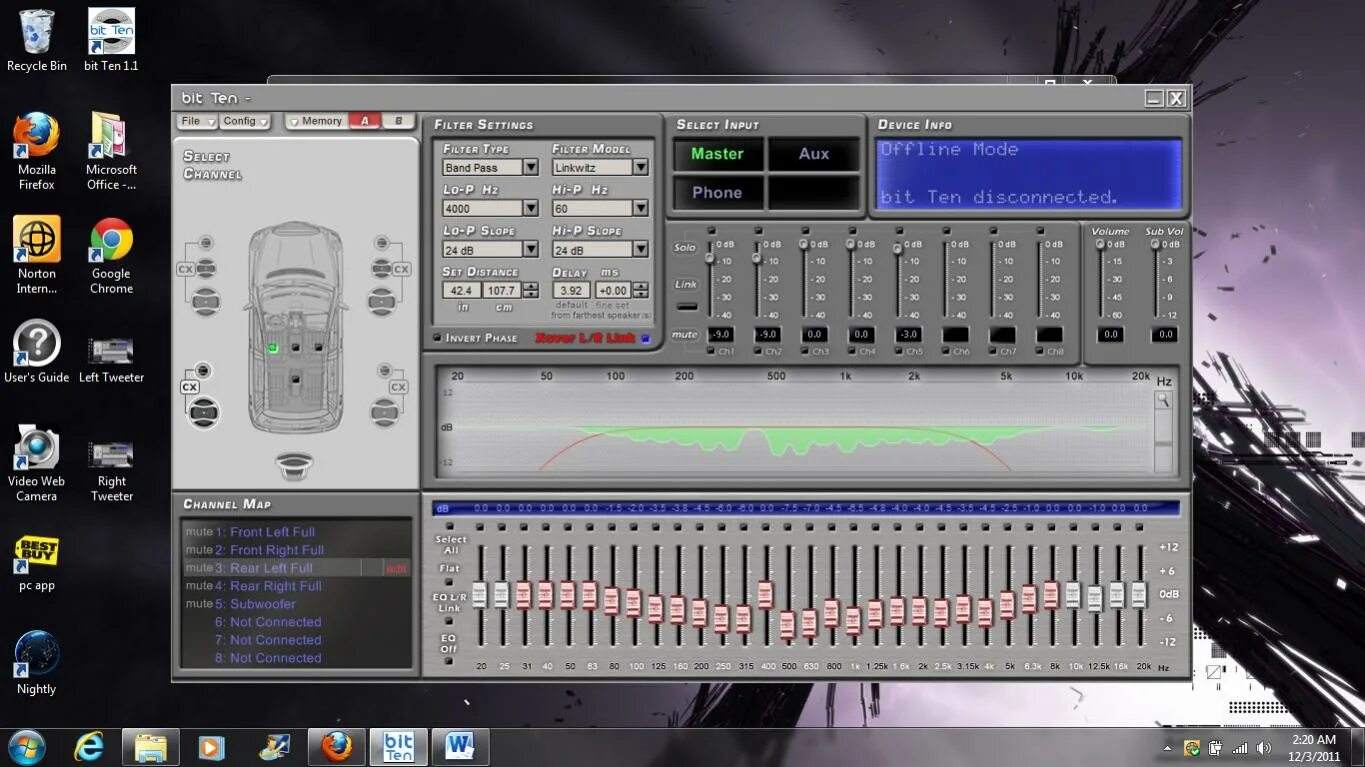
Task: Open Microsoft Office desktop icon
Action: (x=111, y=150)
